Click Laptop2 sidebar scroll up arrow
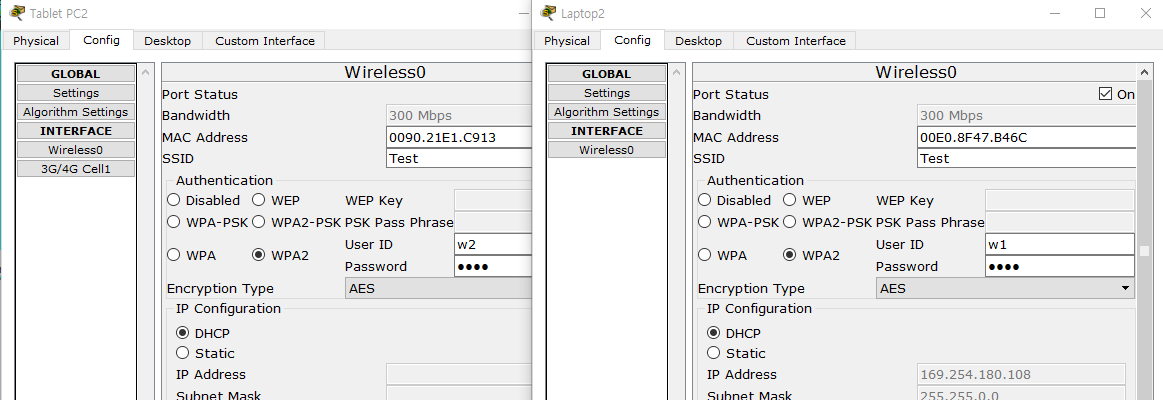The image size is (1163, 400). point(676,72)
